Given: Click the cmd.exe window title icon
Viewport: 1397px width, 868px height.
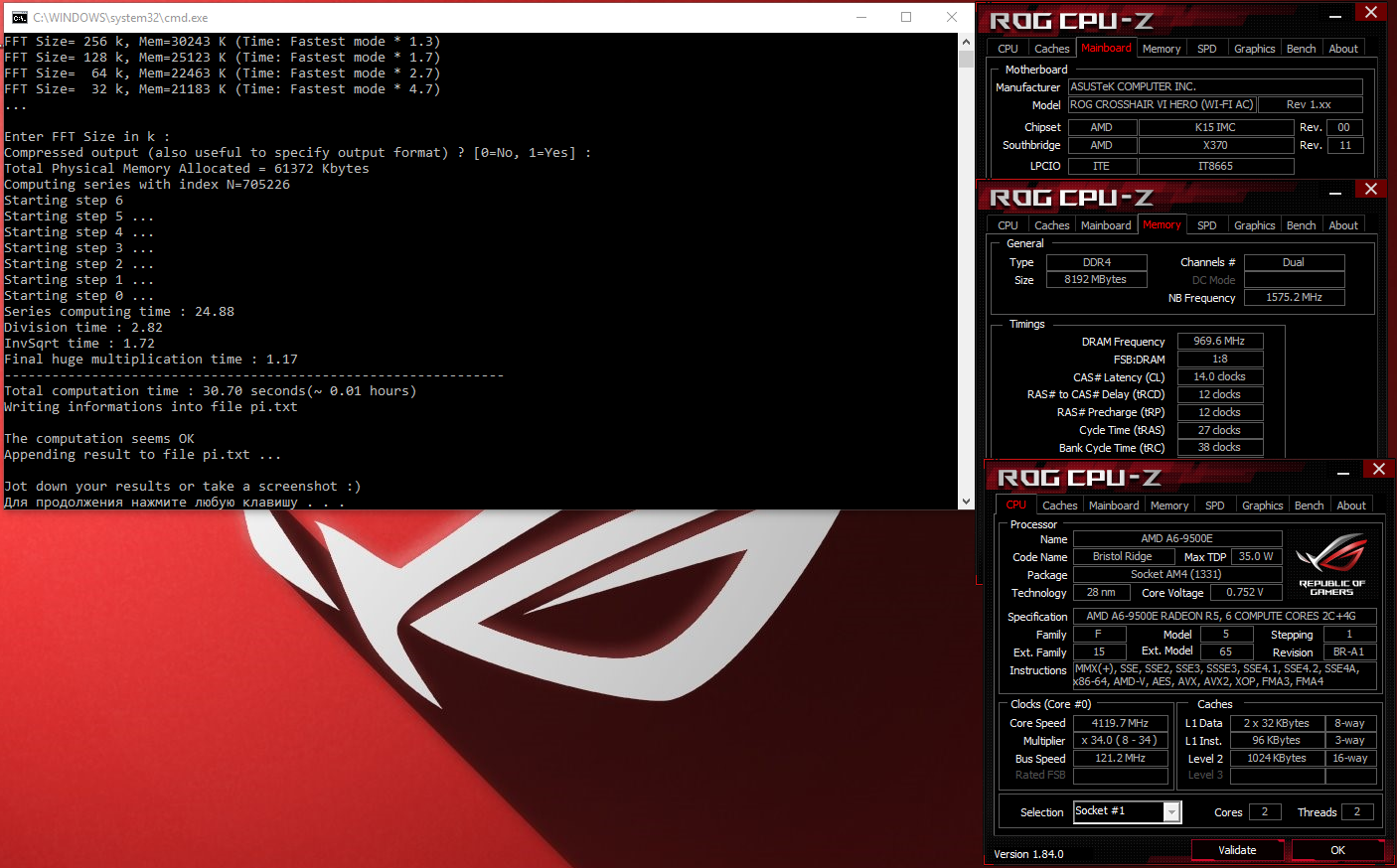Looking at the screenshot, I should (19, 17).
